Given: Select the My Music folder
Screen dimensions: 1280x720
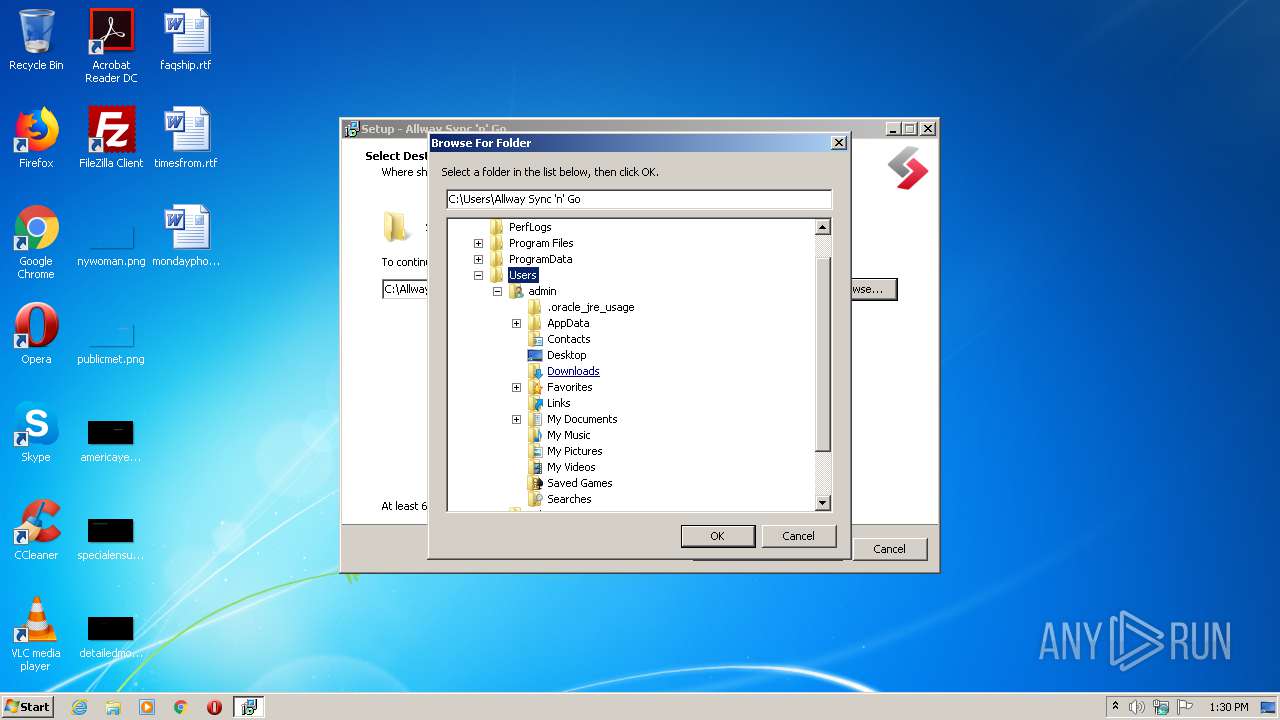Looking at the screenshot, I should [x=568, y=435].
